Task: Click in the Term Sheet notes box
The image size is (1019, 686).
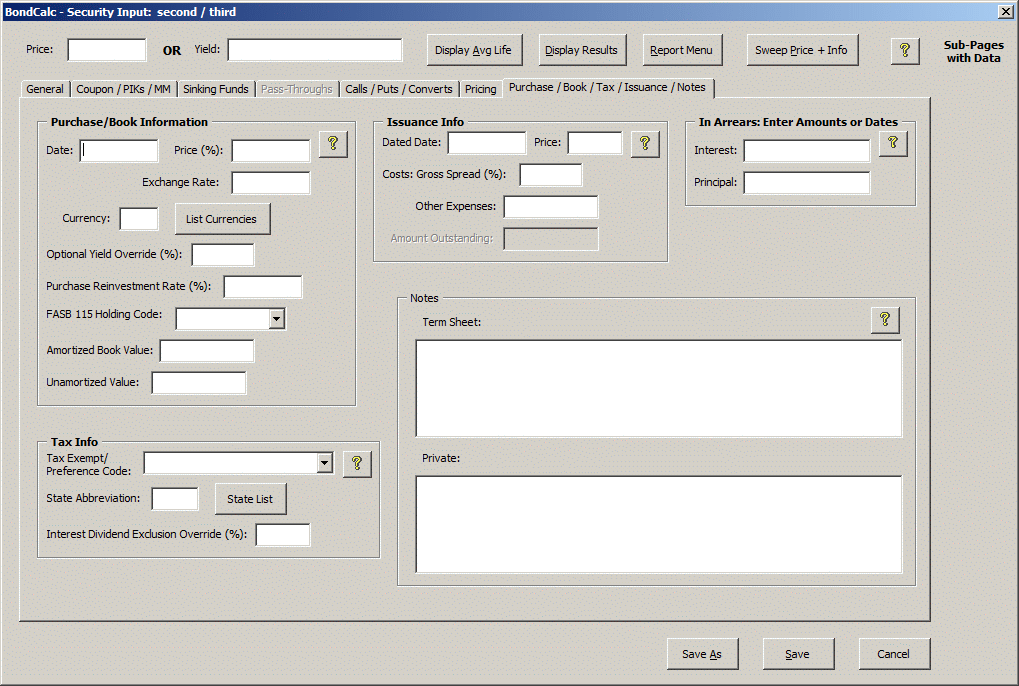Action: (x=658, y=388)
